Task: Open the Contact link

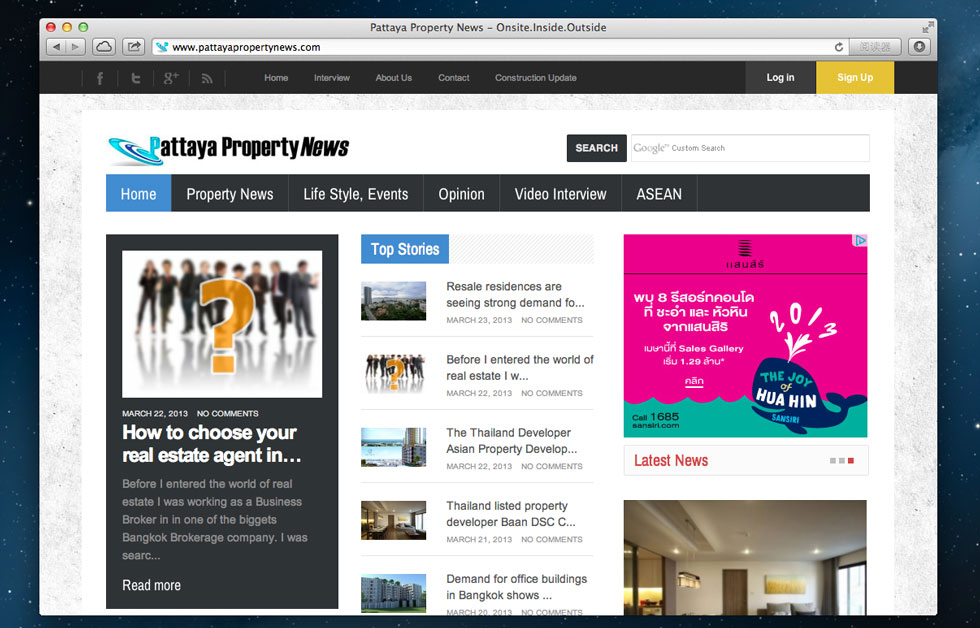Action: pyautogui.click(x=454, y=78)
